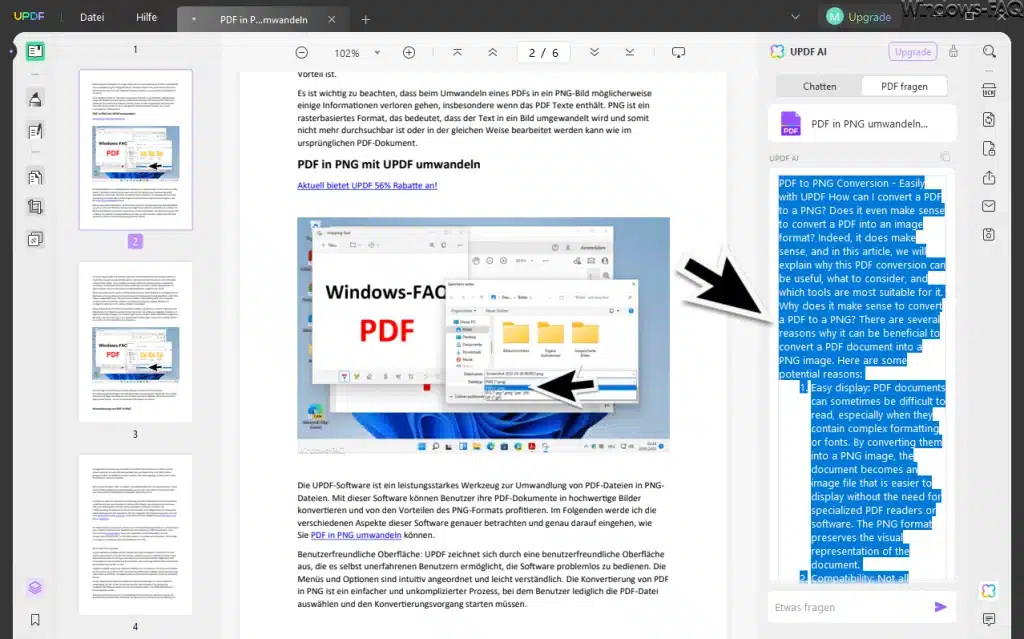
Task: Click the page number field 2 / 6
Action: click(543, 53)
